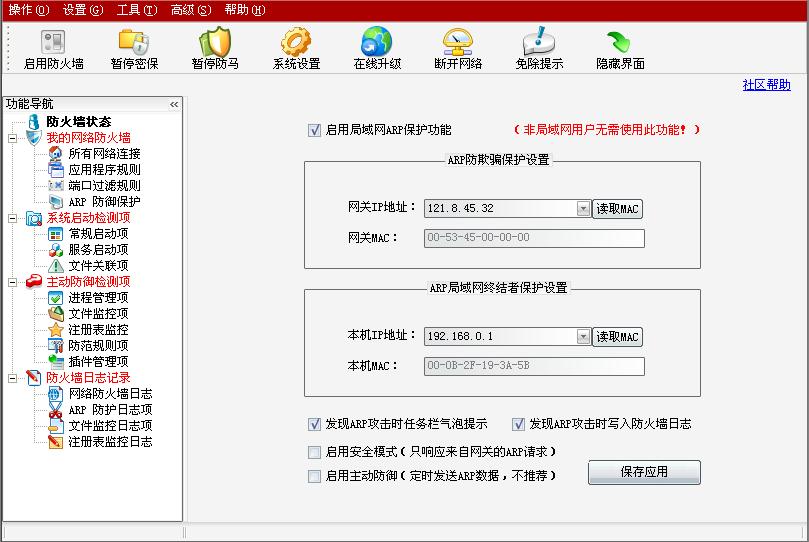The image size is (809, 542).
Task: Enable 启用安全模式 checkbox
Action: [x=315, y=452]
